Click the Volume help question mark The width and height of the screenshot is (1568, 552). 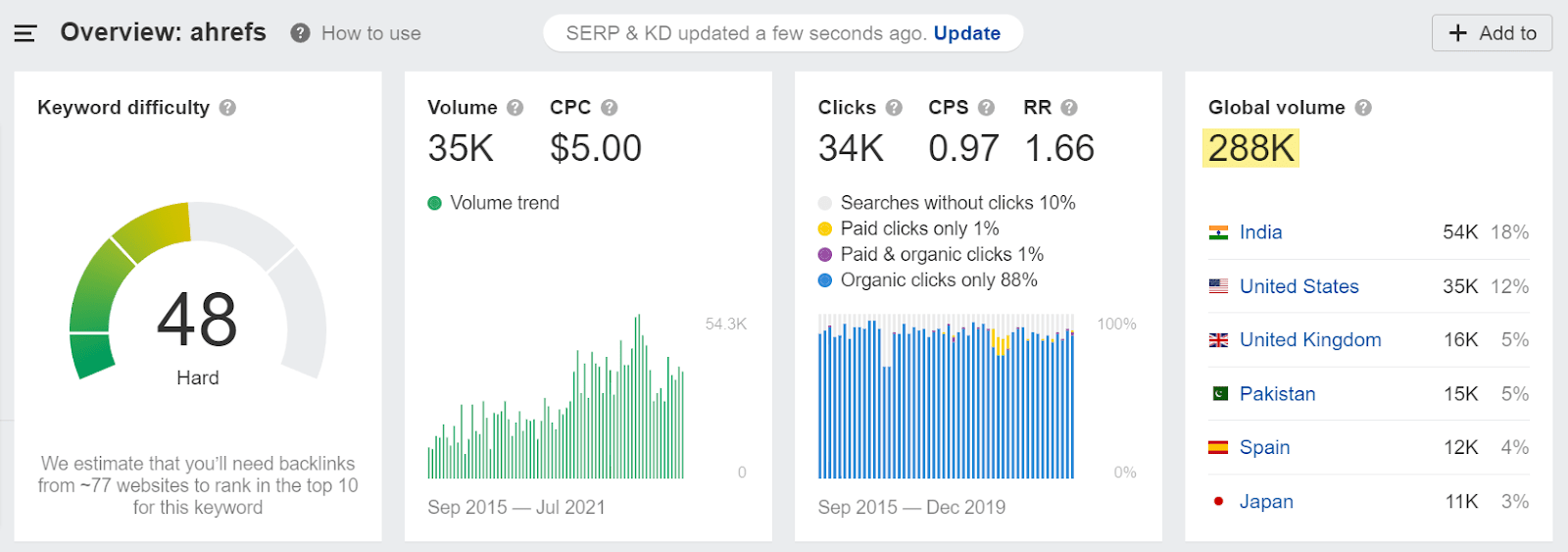pos(515,108)
